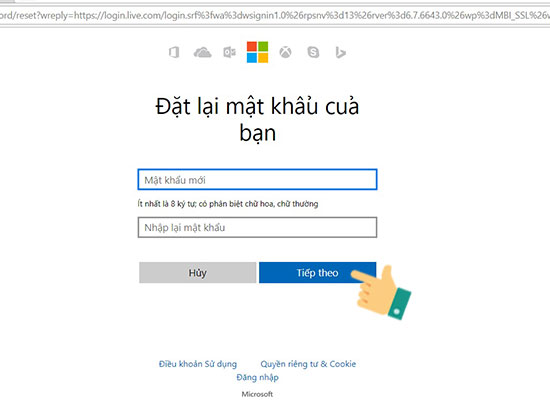550x400 pixels.
Task: Click the Microsoft four-color logo
Action: pyautogui.click(x=257, y=52)
